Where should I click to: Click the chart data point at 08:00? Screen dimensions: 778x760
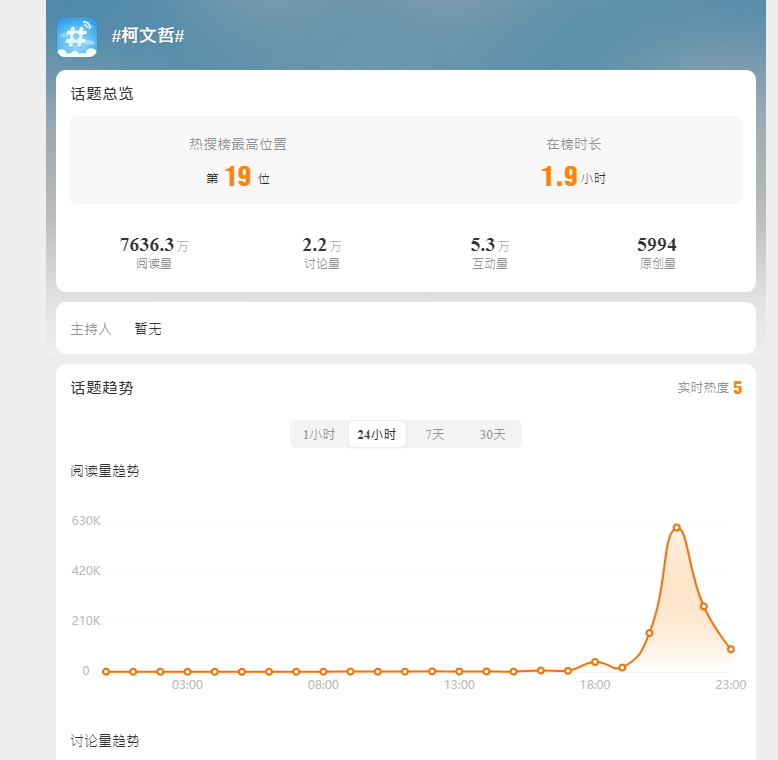click(x=323, y=672)
